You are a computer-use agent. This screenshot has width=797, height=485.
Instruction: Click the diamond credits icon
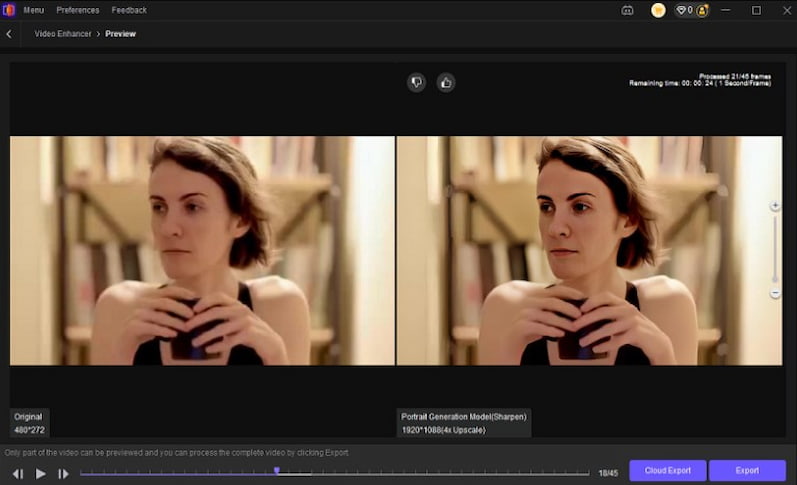pyautogui.click(x=681, y=10)
